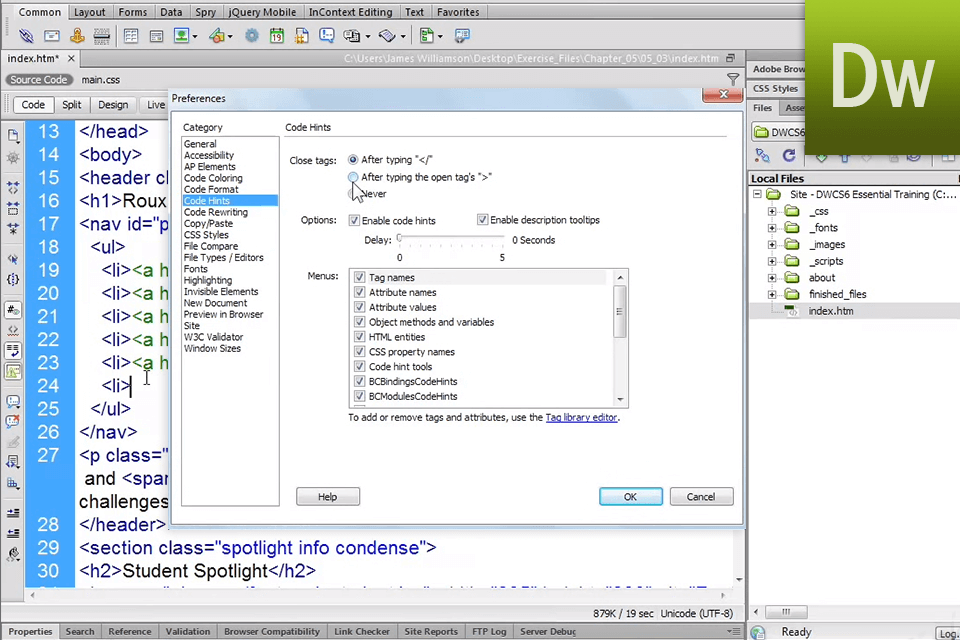The height and width of the screenshot is (640, 960).
Task: Insert a Table using the toolbar icon
Action: click(x=131, y=35)
